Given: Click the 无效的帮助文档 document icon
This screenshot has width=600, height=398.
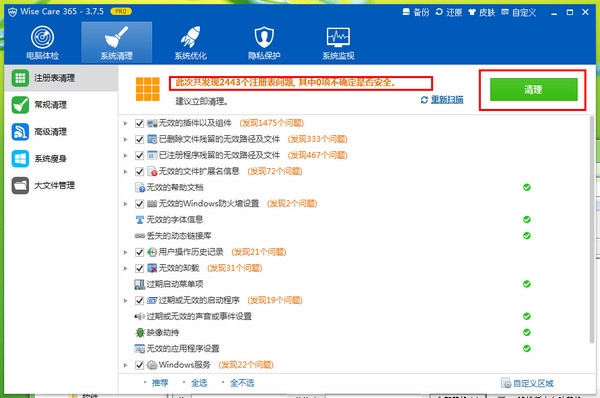Looking at the screenshot, I should click(x=140, y=188).
